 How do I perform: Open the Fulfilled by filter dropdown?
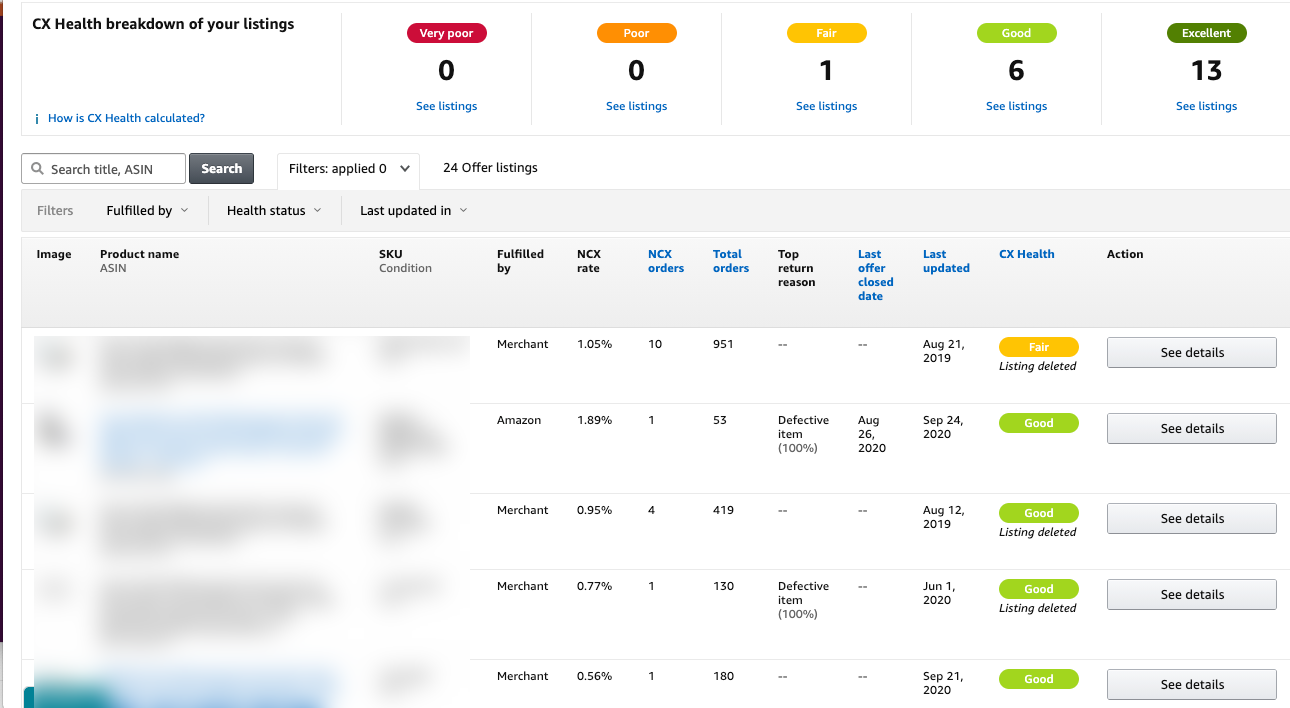point(147,210)
